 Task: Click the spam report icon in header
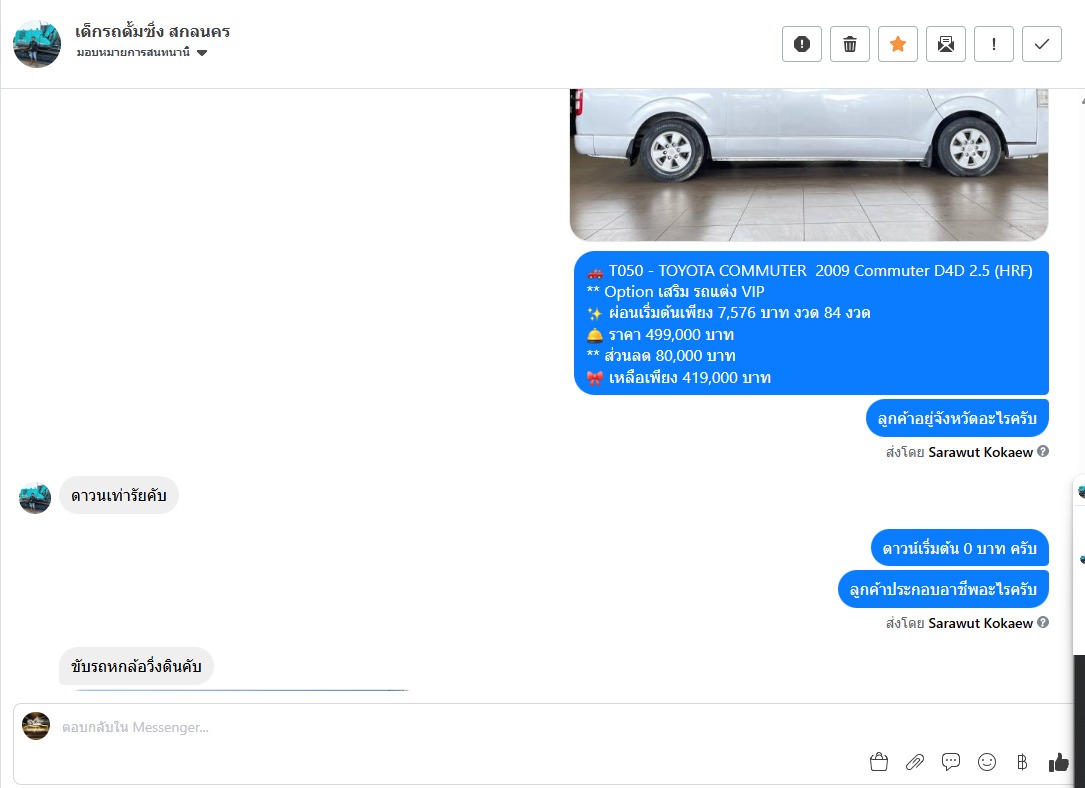[801, 44]
